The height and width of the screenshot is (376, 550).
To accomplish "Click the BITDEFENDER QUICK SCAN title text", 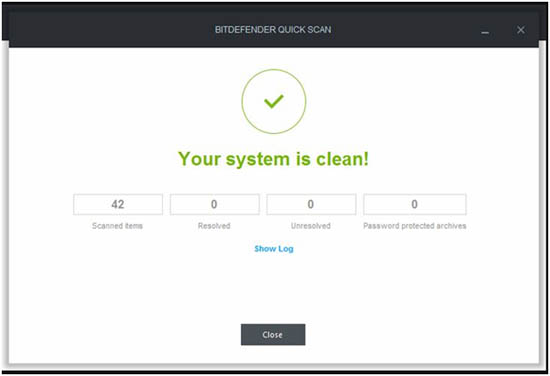I will coord(273,29).
